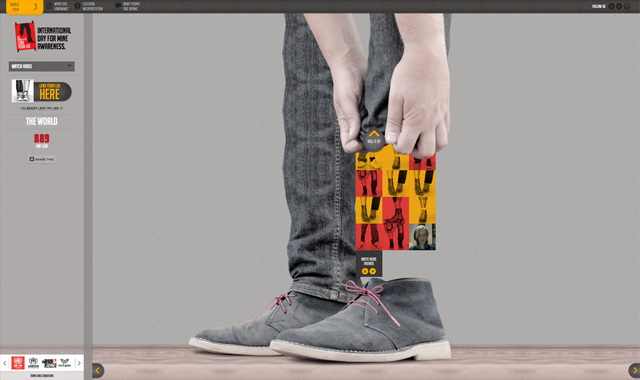Expand the Watch Video dropdown
The height and width of the screenshot is (380, 640).
click(42, 66)
